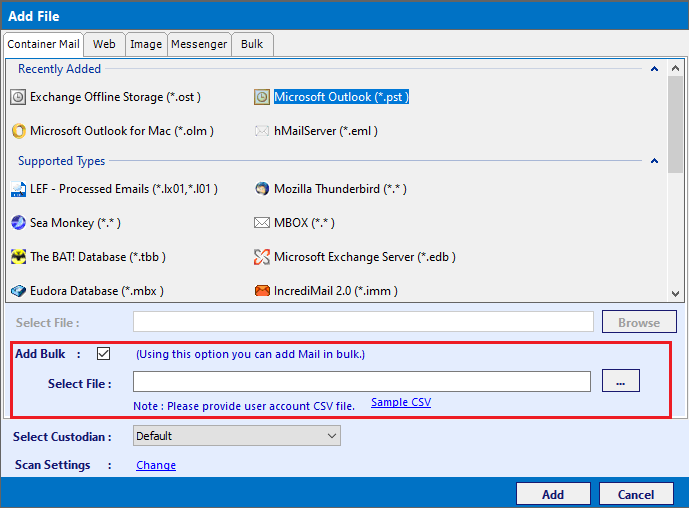Collapse the Supported Types section
This screenshot has width=689, height=508.
pos(654,161)
